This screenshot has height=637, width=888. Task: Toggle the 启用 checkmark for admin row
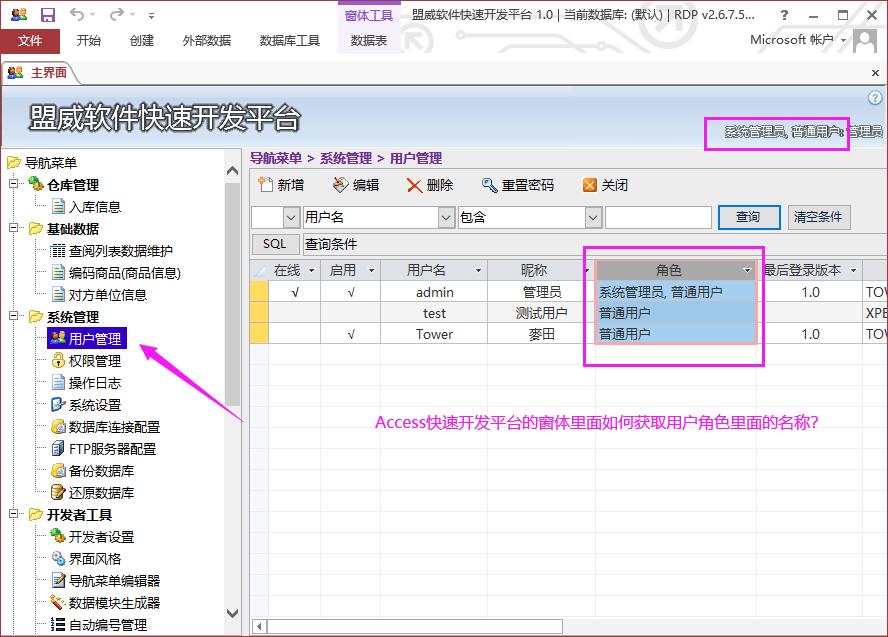351,292
